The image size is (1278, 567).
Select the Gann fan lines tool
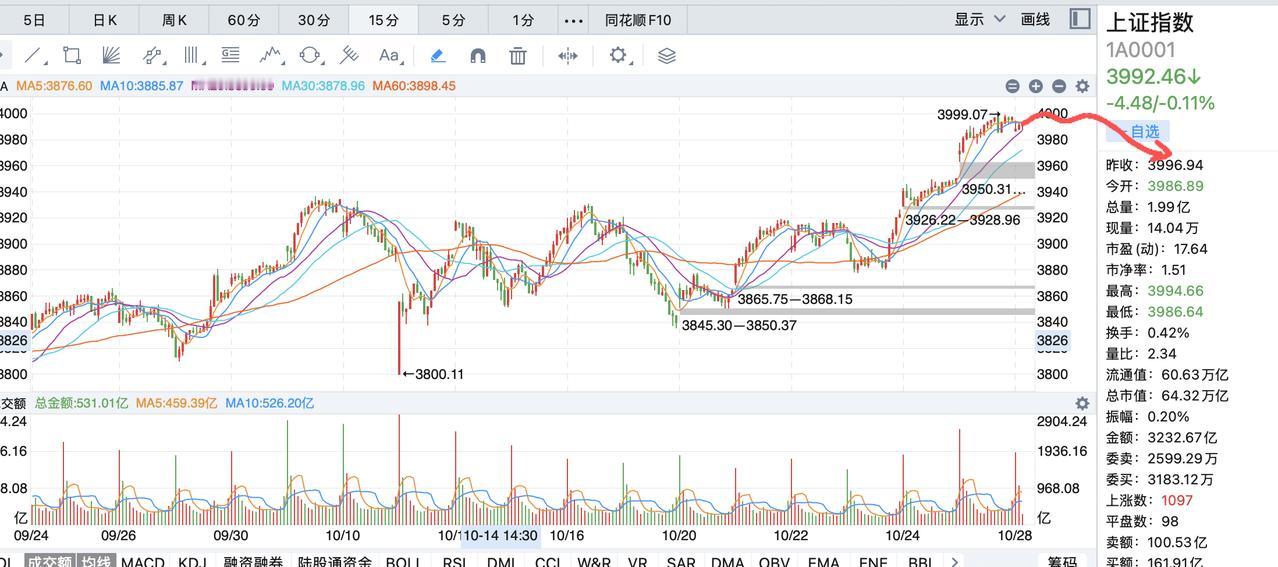coord(111,55)
